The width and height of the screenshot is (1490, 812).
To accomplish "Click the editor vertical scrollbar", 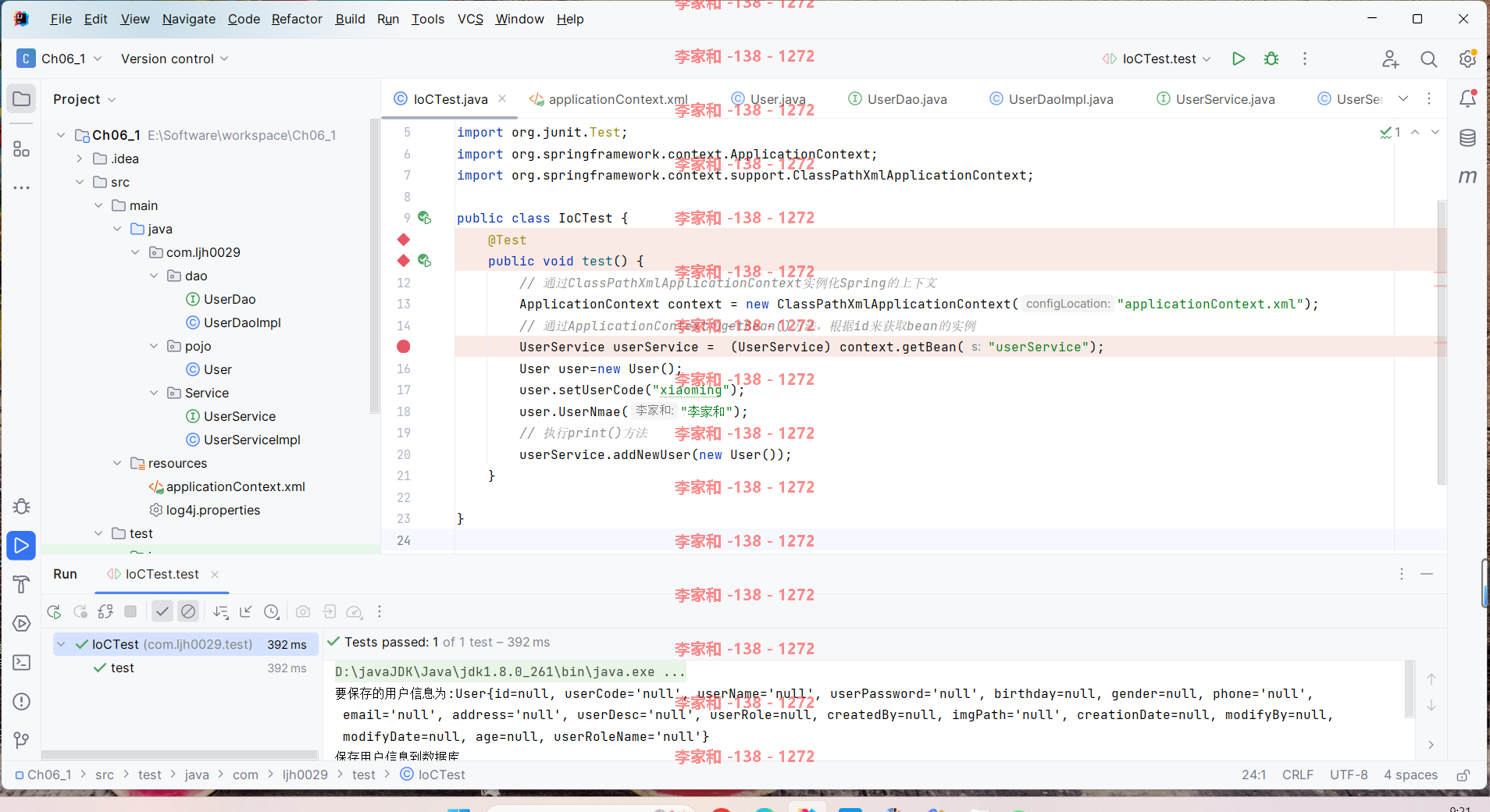I will [1442, 342].
